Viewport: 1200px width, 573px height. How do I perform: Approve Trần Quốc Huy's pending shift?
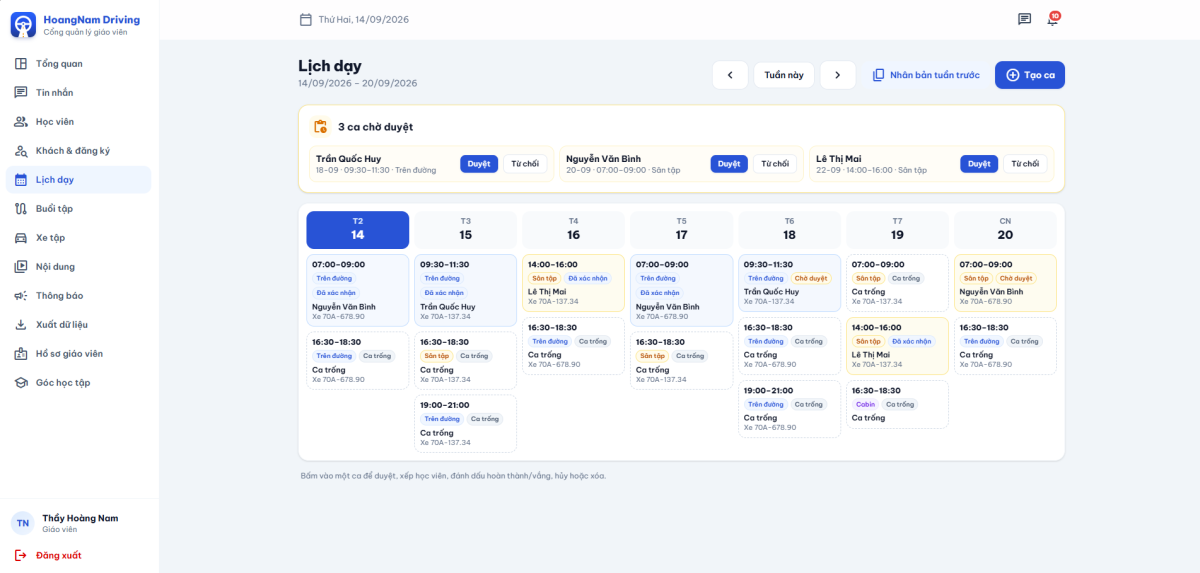479,164
